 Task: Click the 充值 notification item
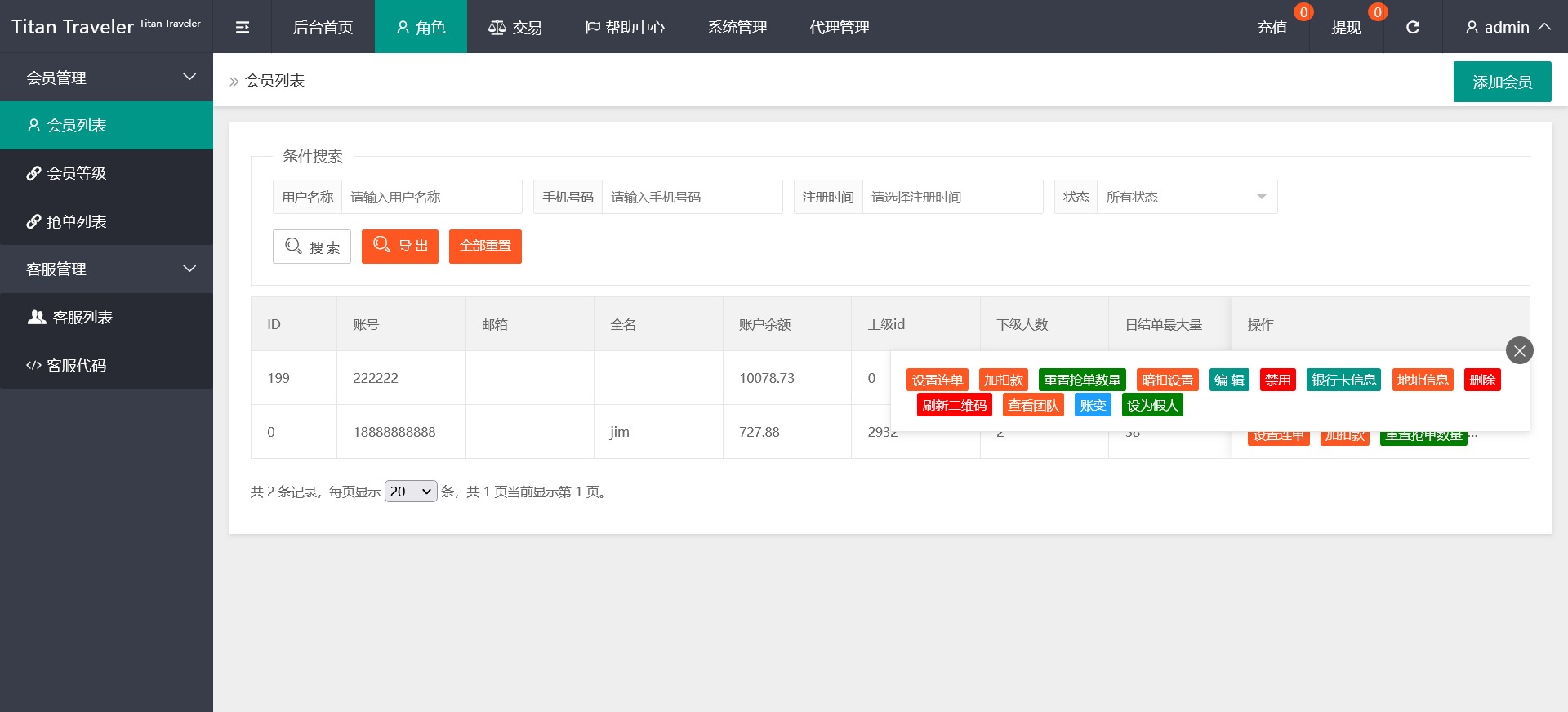(1272, 27)
